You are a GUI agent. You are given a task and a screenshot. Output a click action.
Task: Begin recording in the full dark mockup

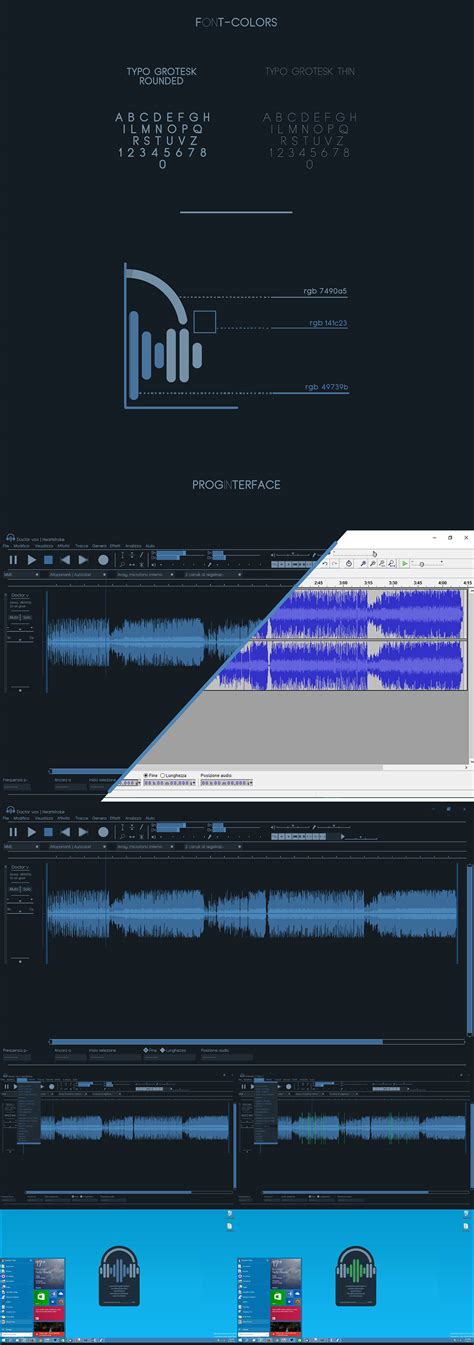tap(103, 831)
